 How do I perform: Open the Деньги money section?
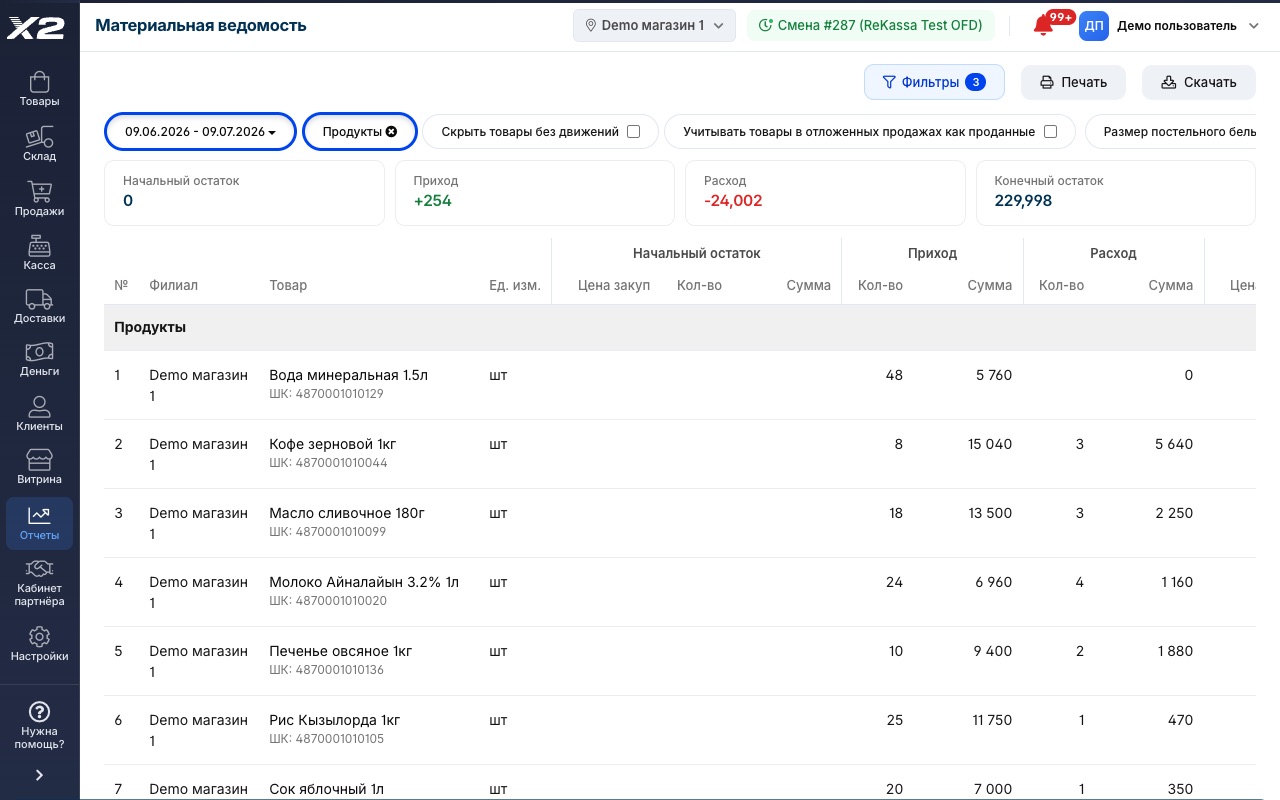pyautogui.click(x=39, y=360)
